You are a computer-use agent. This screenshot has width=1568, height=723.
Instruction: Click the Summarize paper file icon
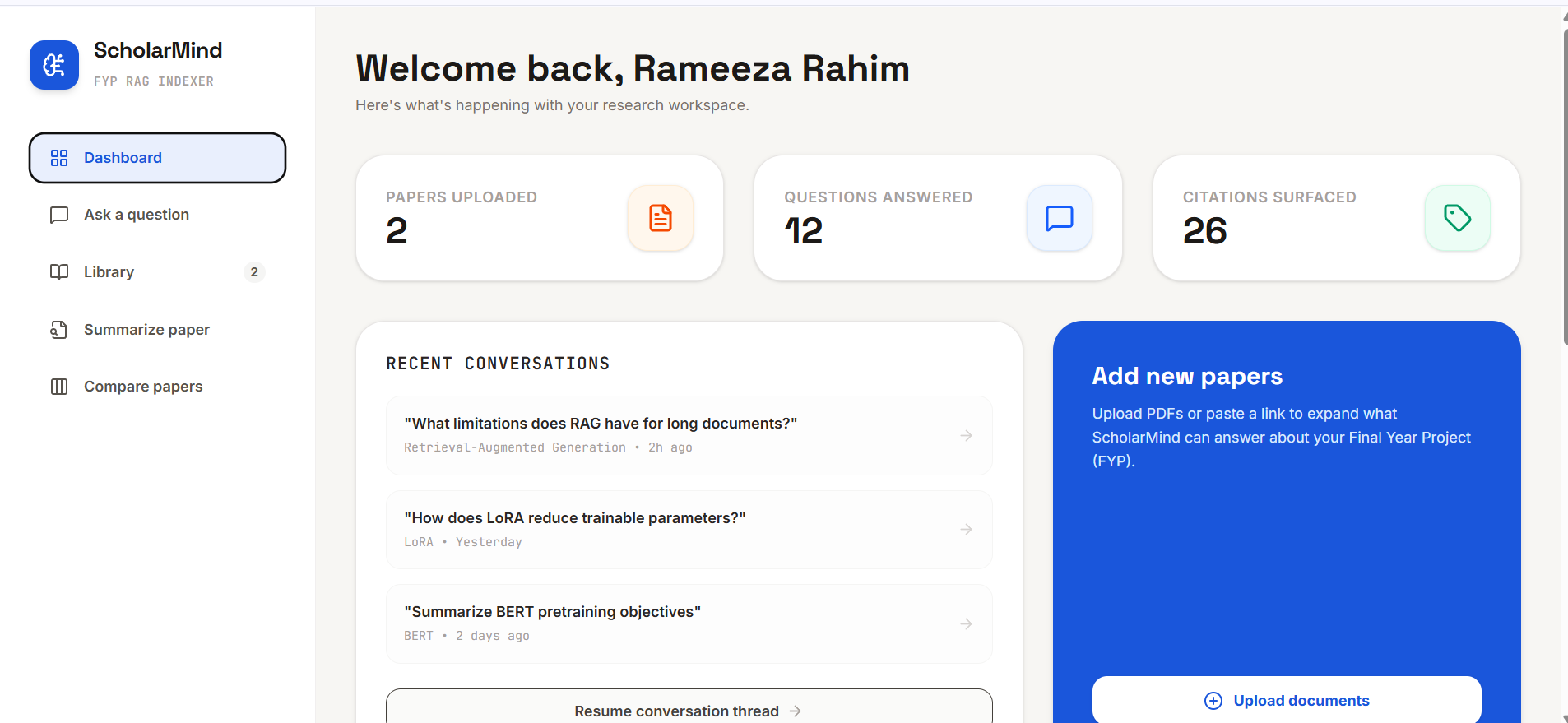[x=59, y=330]
